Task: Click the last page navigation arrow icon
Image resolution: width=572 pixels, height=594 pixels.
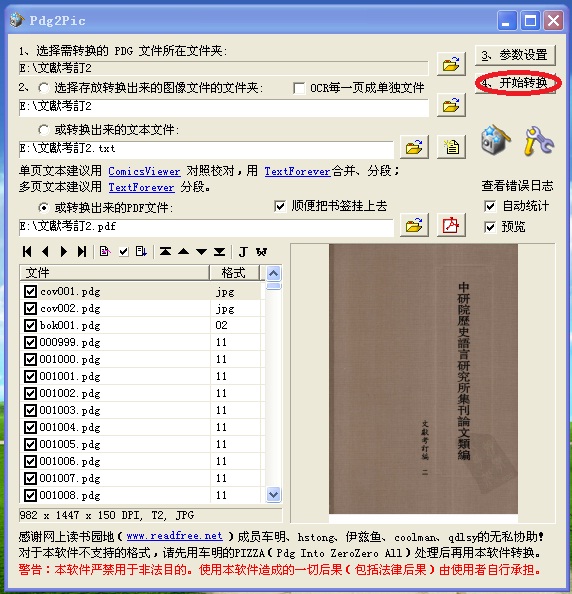Action: click(x=82, y=252)
